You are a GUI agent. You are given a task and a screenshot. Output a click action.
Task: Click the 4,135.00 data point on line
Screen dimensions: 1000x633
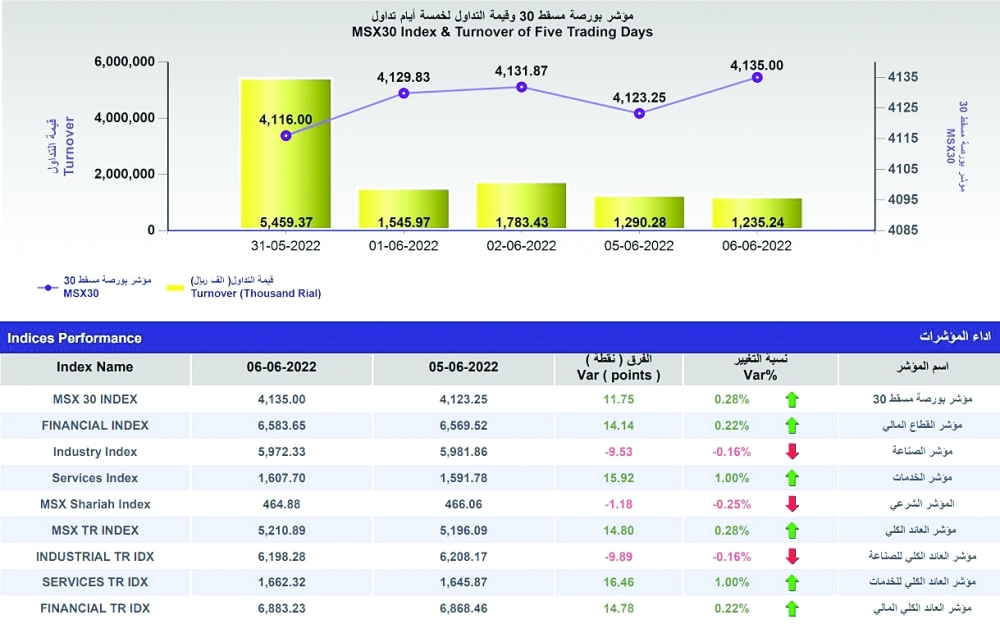click(757, 77)
